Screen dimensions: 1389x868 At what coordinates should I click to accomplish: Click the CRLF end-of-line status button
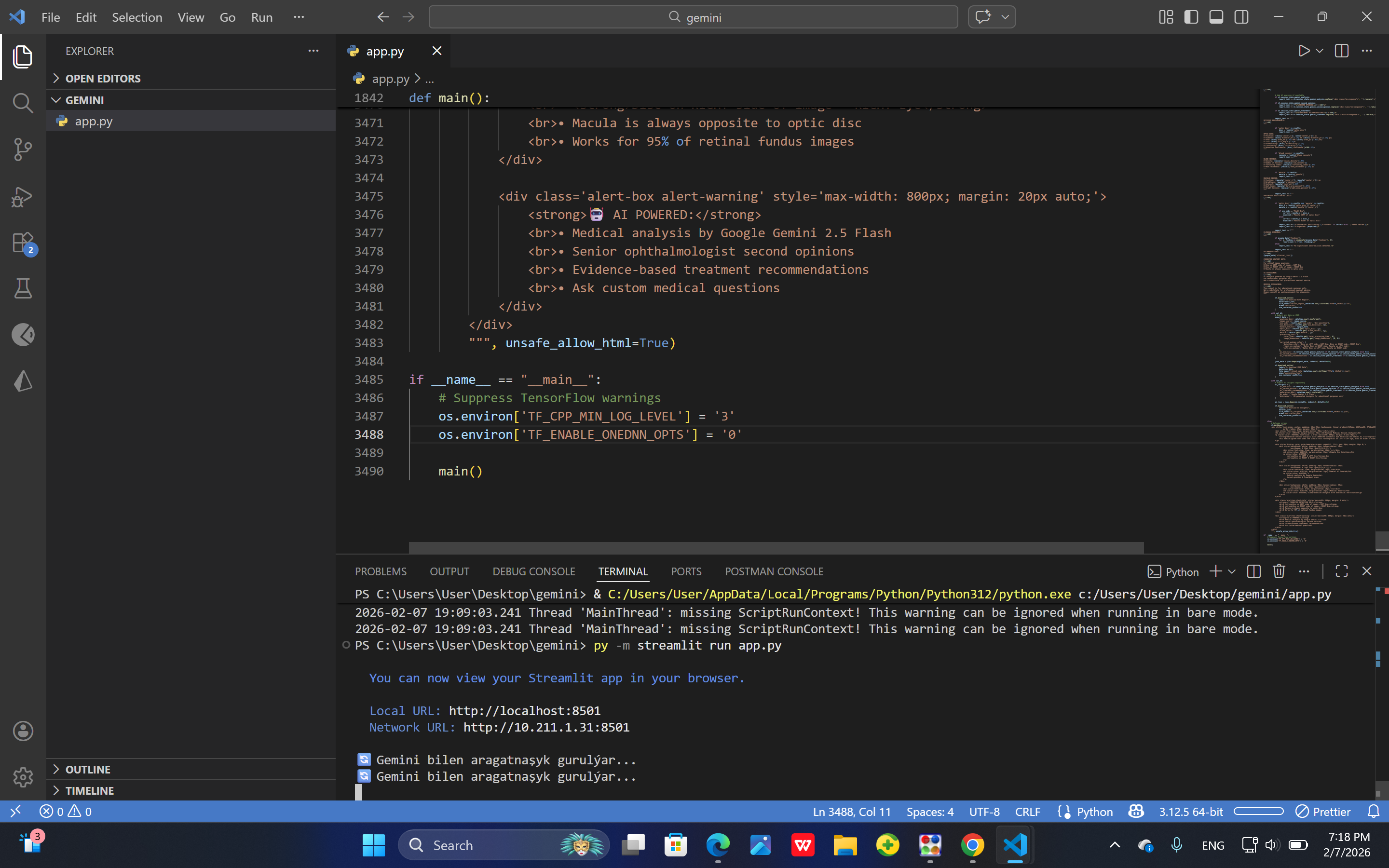pos(1027,812)
